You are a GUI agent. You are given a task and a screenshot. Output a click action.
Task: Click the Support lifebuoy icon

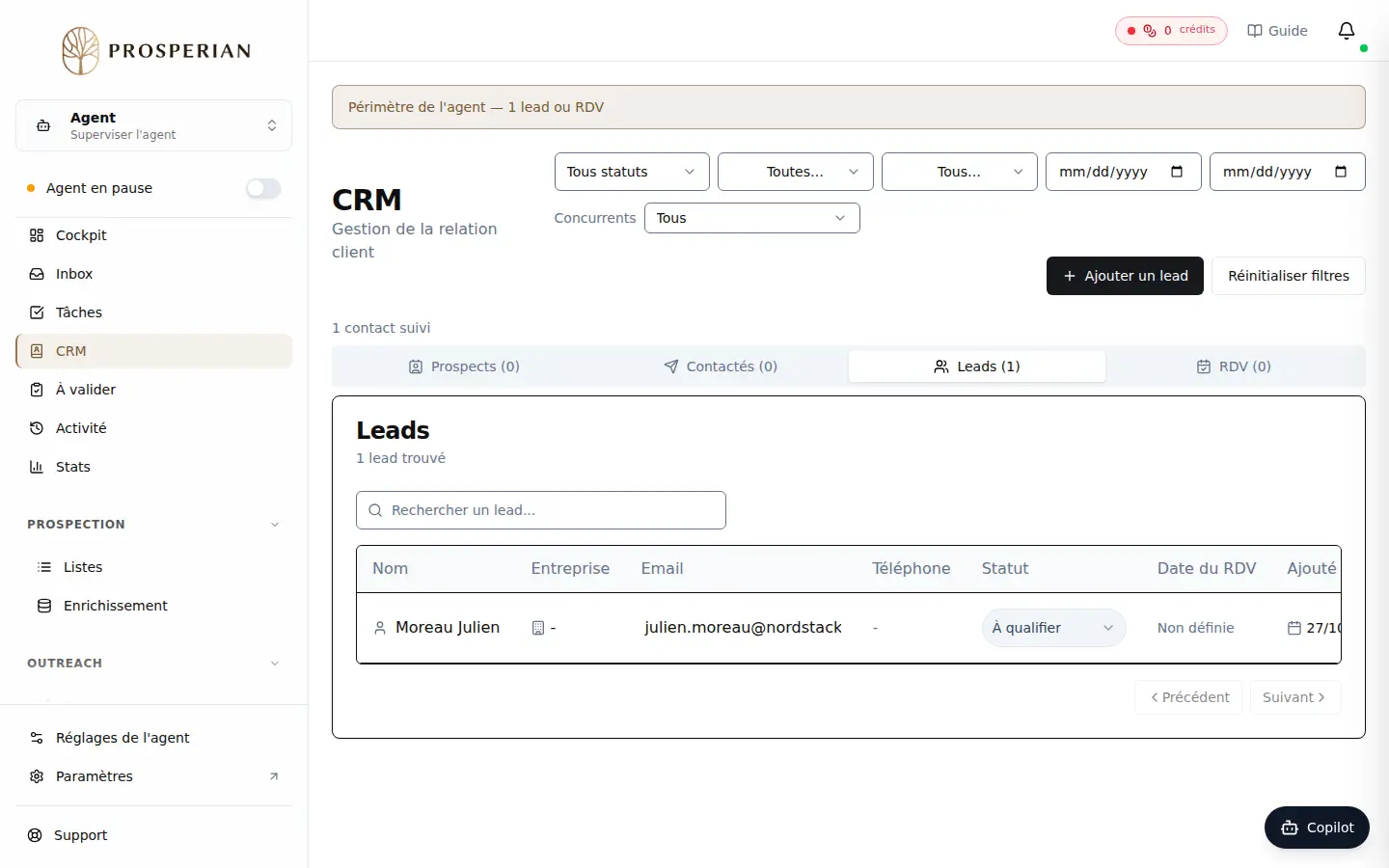click(35, 835)
